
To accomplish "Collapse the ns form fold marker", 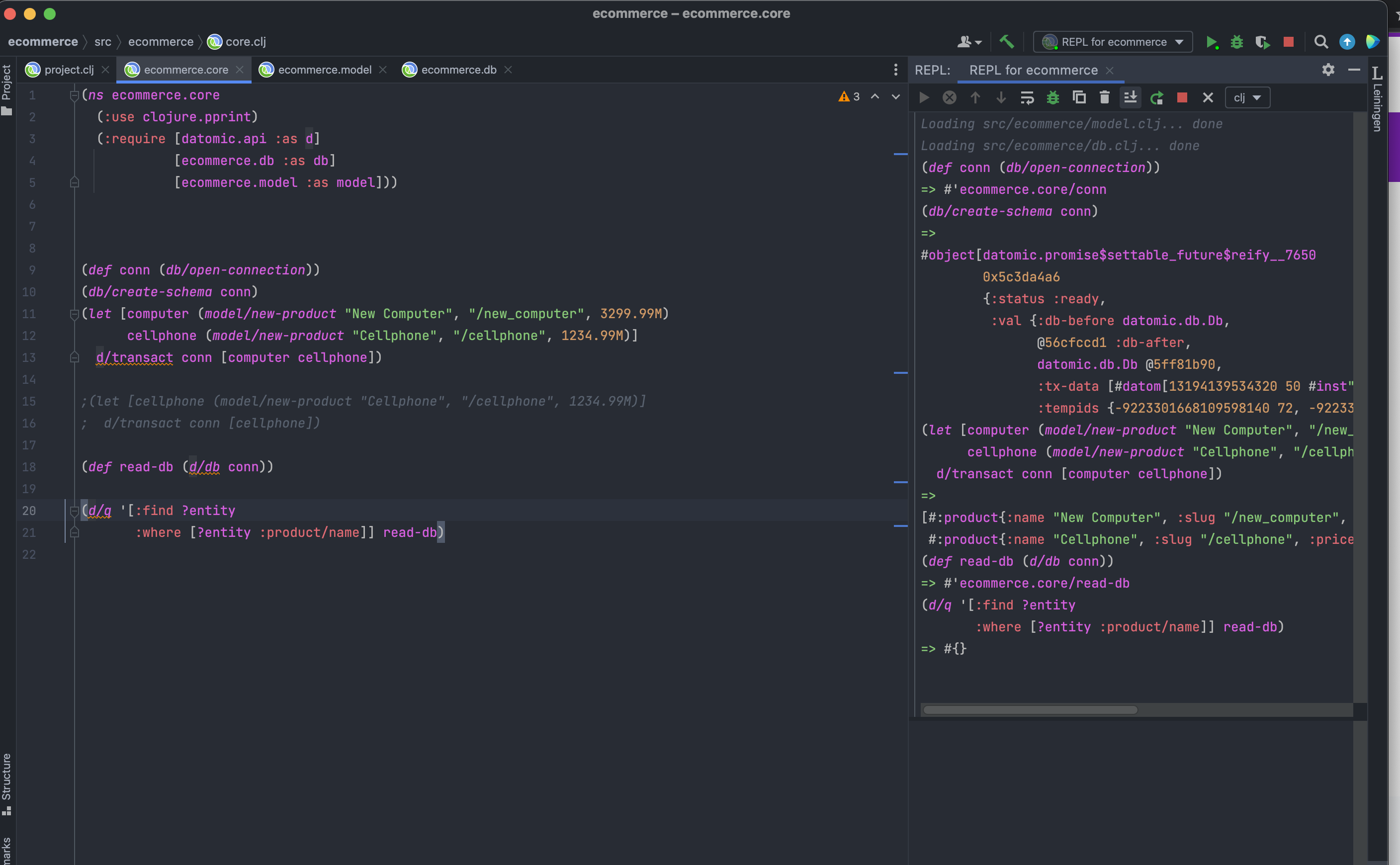I will pyautogui.click(x=75, y=95).
